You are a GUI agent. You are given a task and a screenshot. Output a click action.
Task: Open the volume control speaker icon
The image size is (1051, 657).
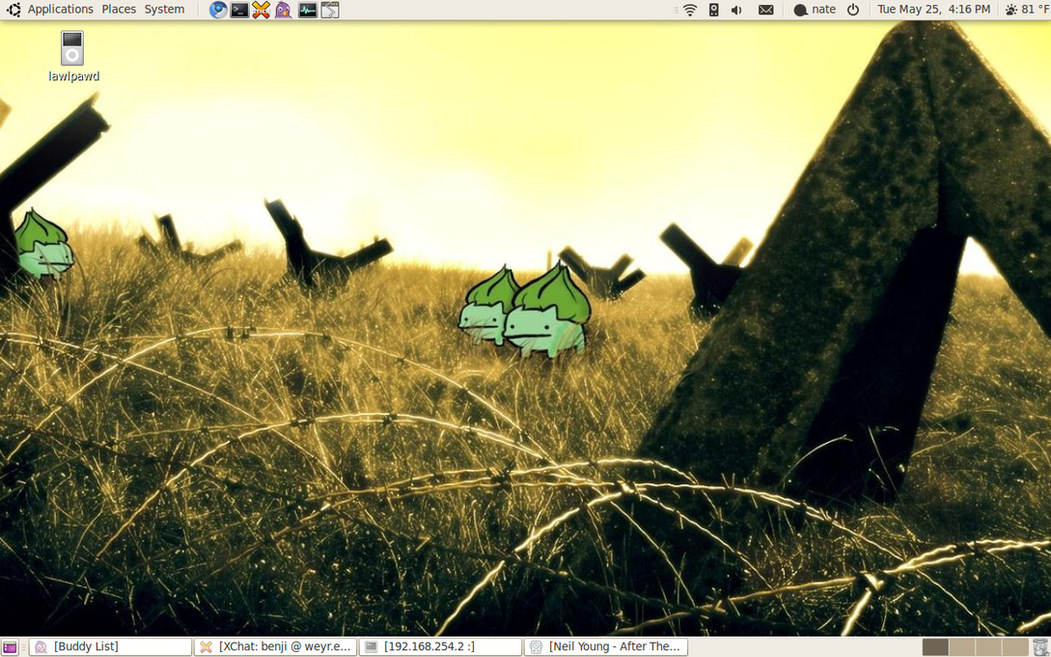737,10
